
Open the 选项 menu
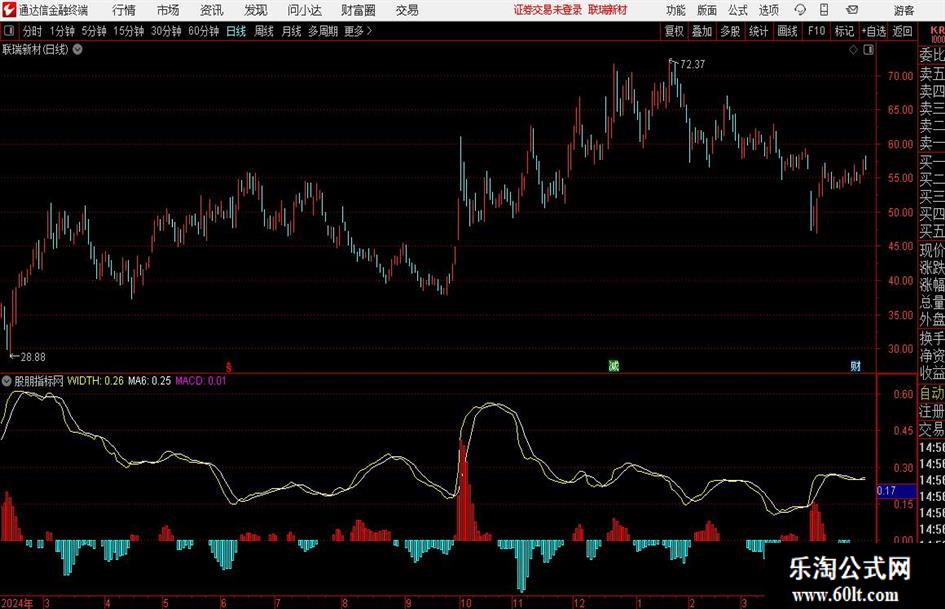768,10
